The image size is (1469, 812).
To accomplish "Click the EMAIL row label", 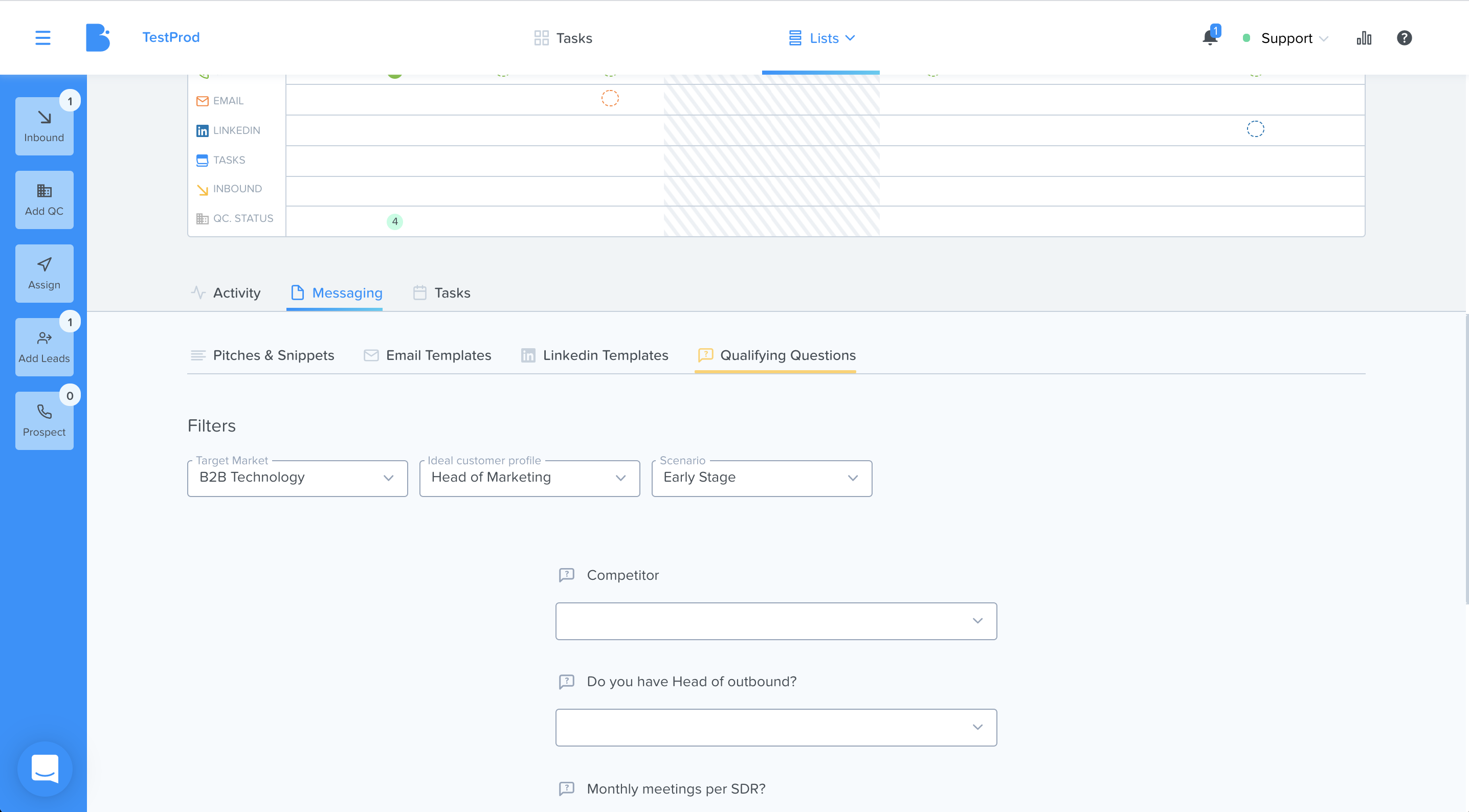I will tap(228, 101).
